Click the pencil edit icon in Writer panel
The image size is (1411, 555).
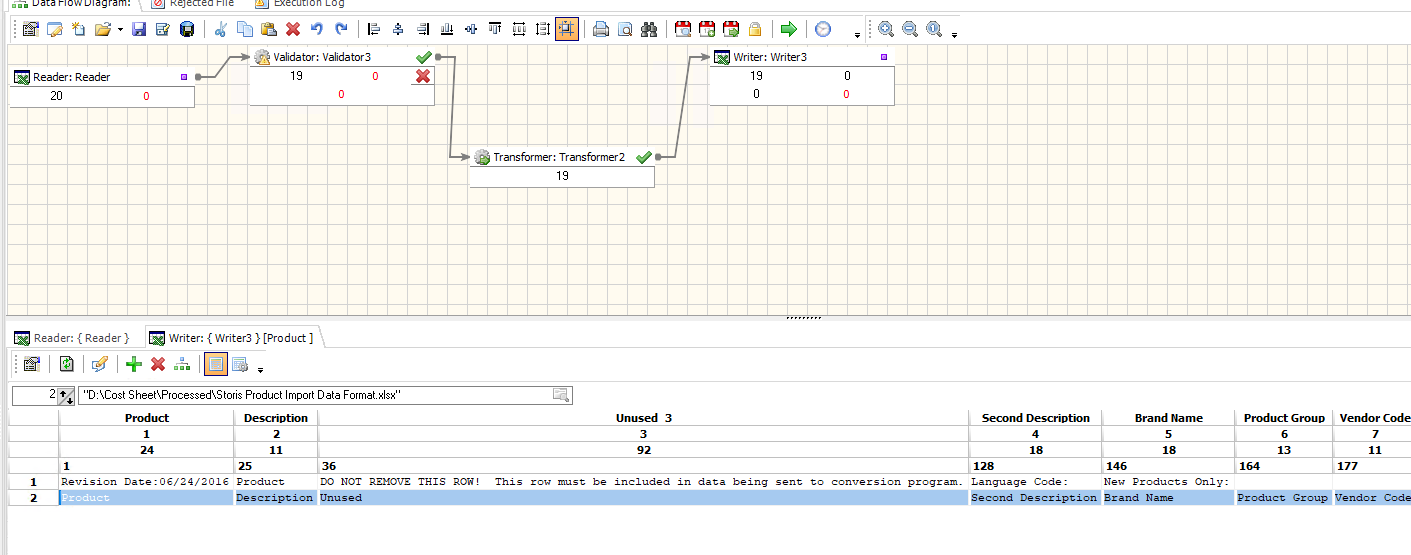coord(99,364)
